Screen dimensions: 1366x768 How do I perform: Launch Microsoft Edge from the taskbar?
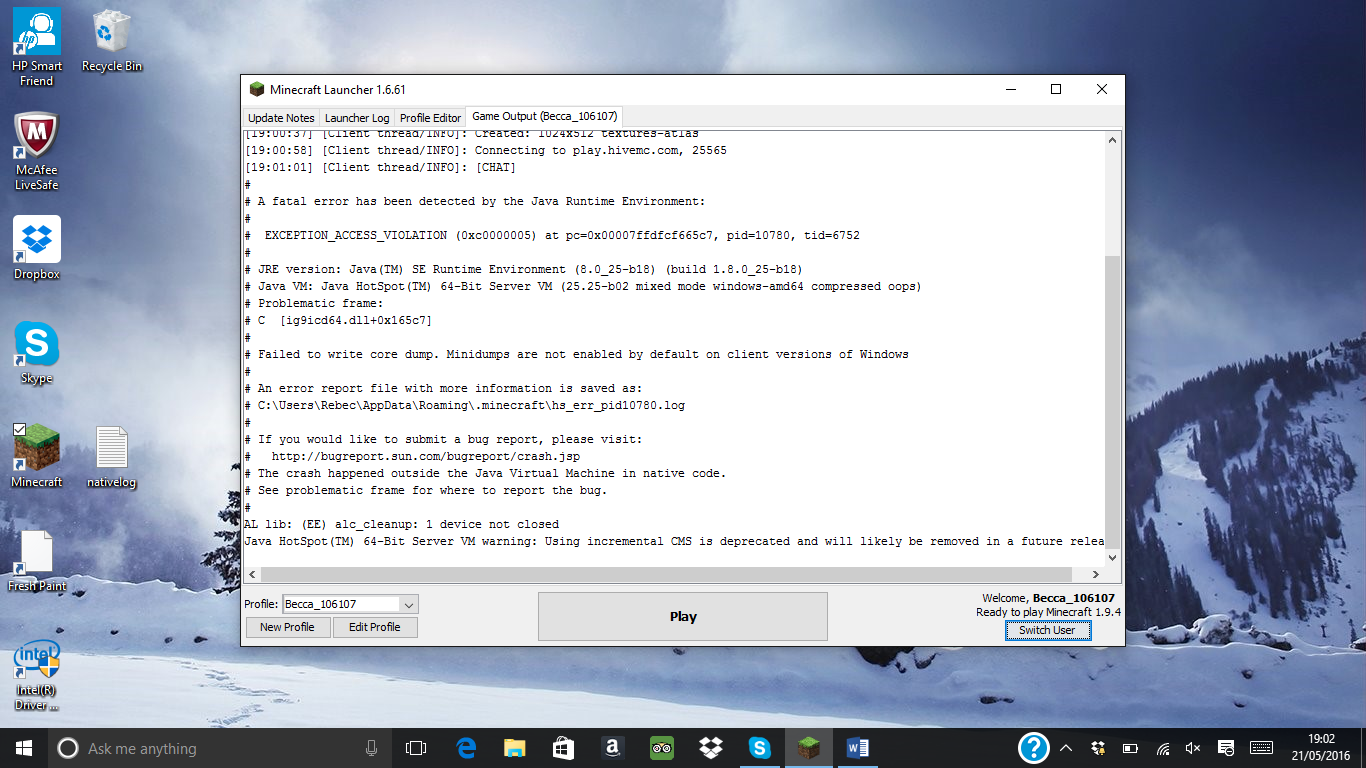click(x=466, y=748)
